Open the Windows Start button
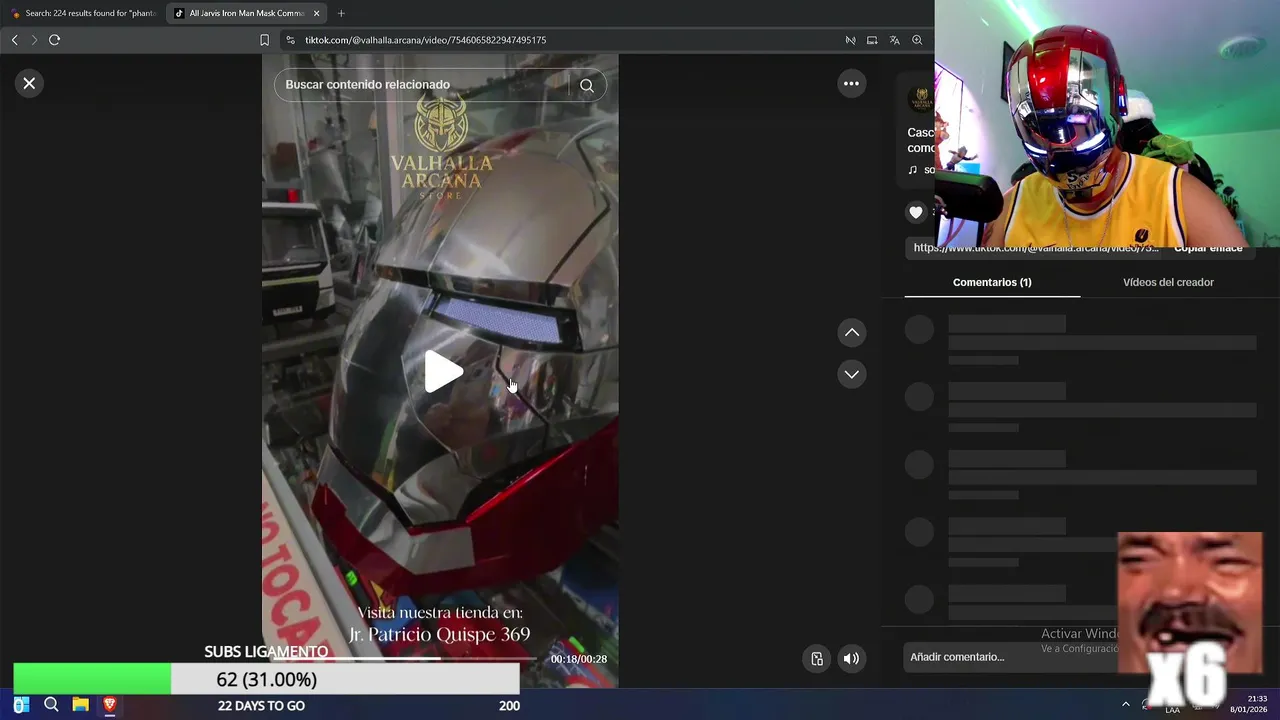 [x=21, y=705]
